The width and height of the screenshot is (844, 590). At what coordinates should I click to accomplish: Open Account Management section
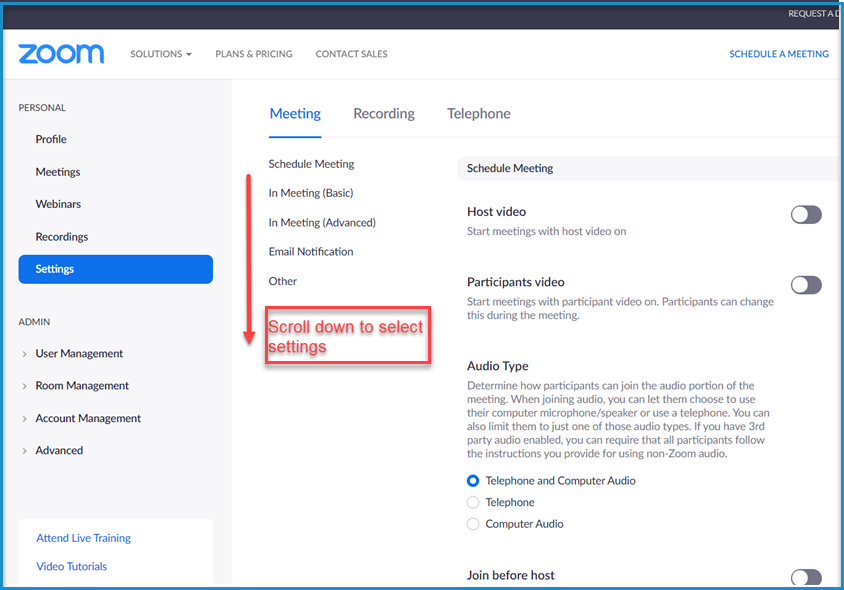(88, 418)
